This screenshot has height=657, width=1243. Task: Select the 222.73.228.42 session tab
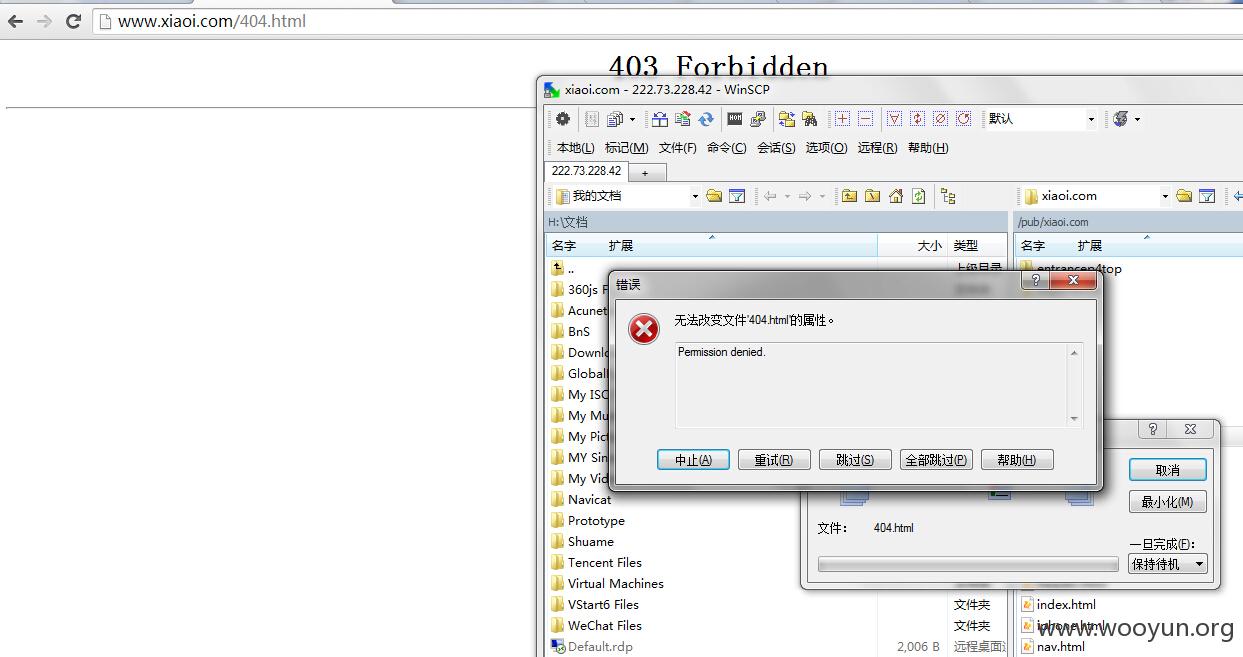coord(586,171)
